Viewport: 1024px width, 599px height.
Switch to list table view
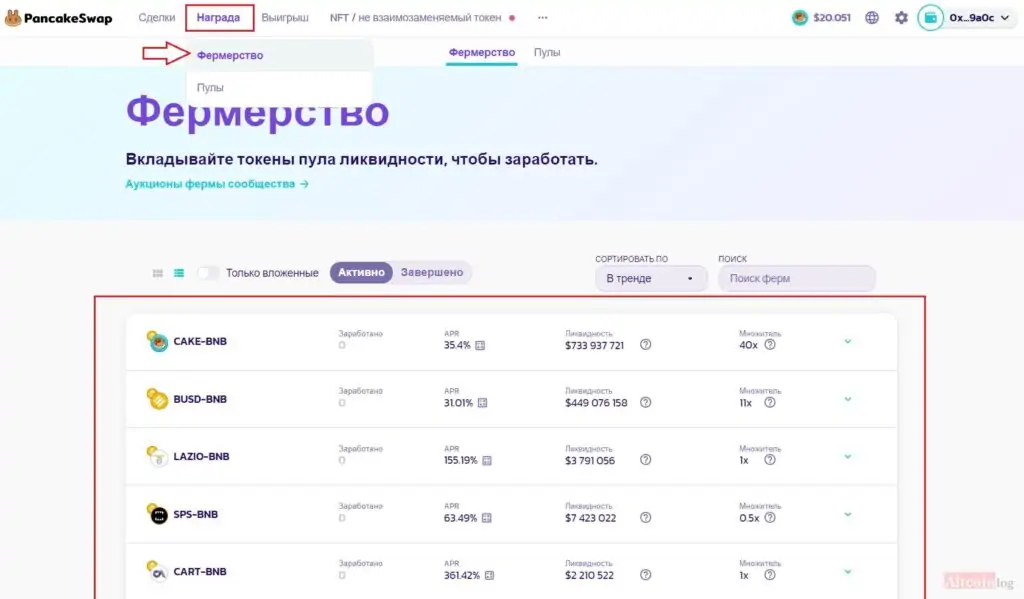pos(179,273)
